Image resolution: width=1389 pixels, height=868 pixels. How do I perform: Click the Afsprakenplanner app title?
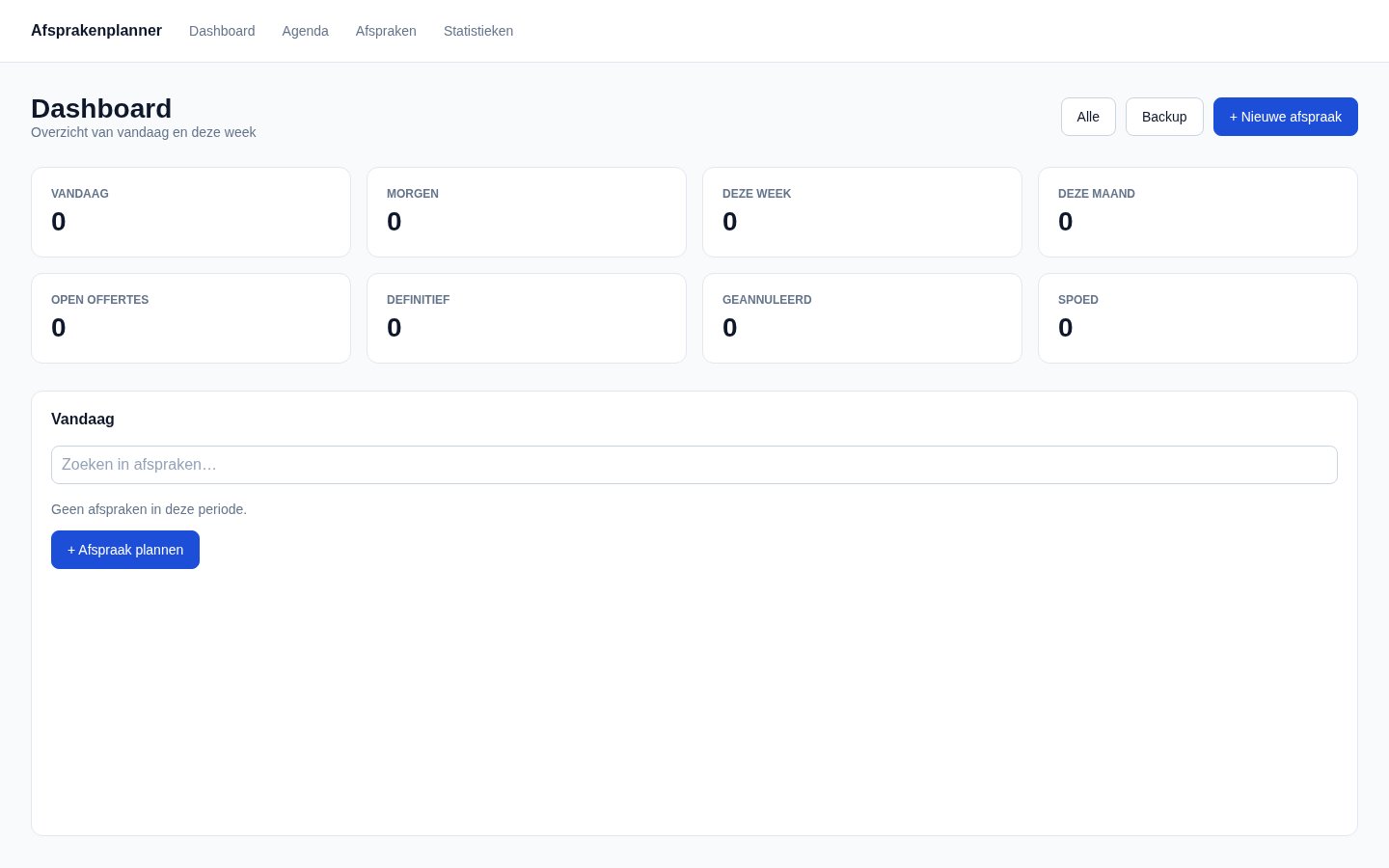[96, 31]
